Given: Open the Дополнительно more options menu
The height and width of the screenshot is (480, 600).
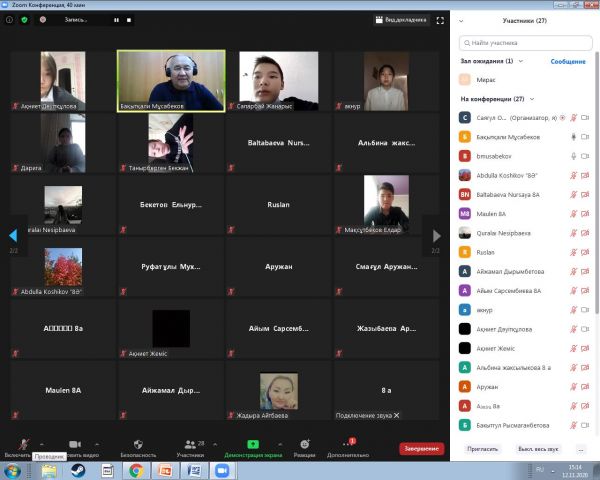Looking at the screenshot, I should tap(347, 447).
